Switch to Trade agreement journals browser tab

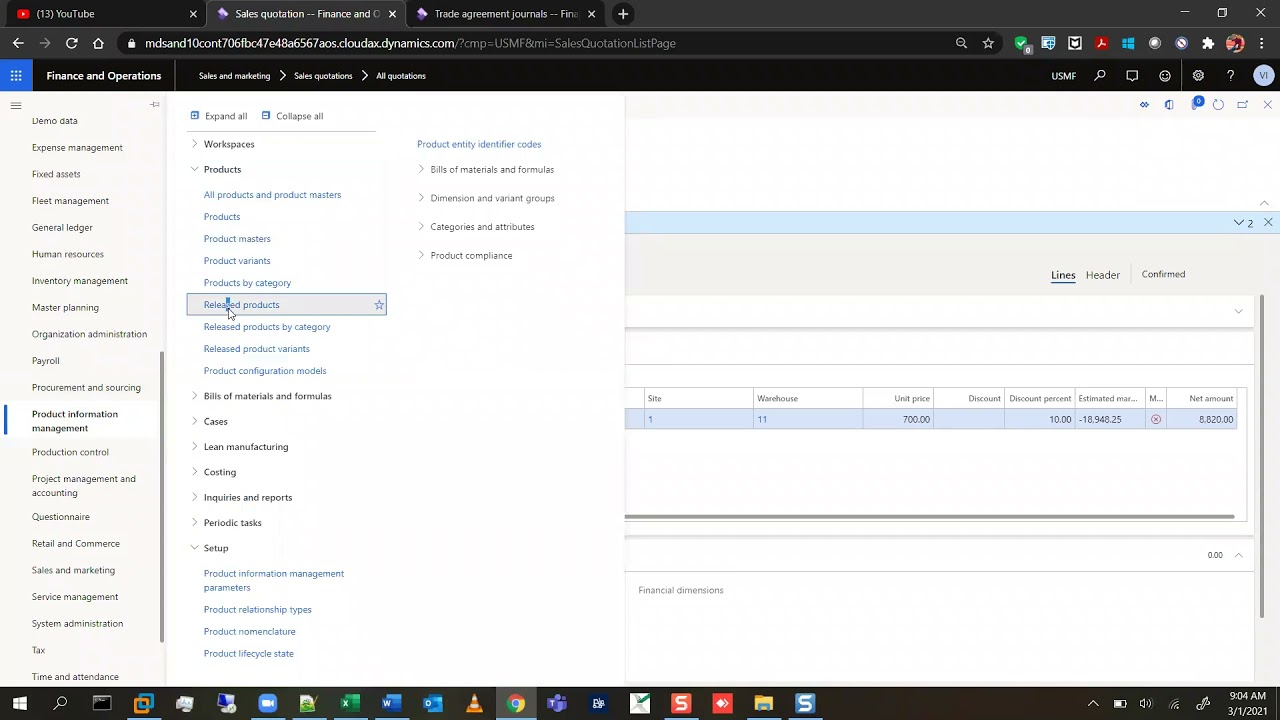coord(506,14)
